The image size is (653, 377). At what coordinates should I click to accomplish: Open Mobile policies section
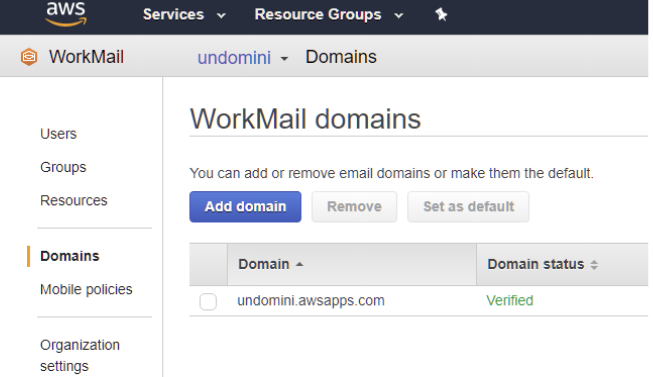pos(86,289)
